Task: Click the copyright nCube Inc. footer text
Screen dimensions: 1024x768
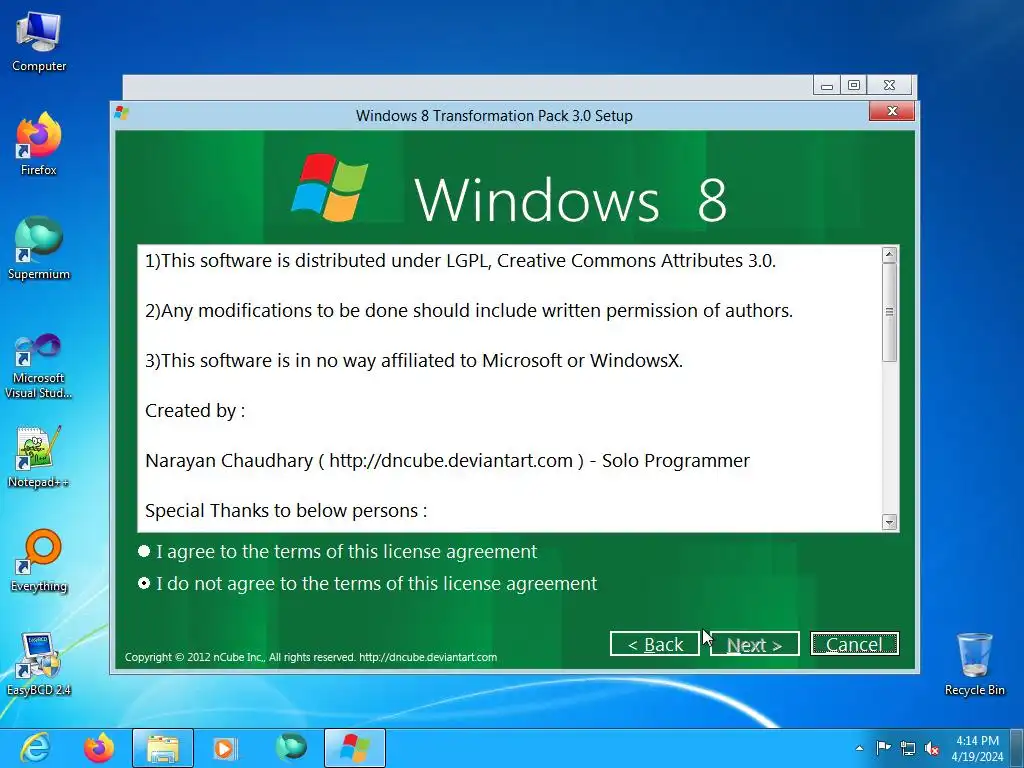Action: pyautogui.click(x=311, y=657)
